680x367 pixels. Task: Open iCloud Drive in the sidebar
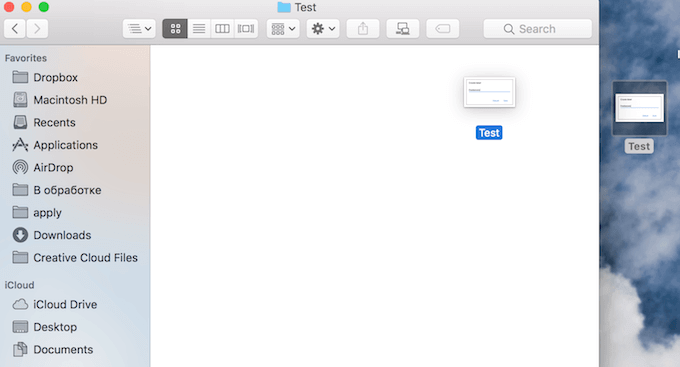[x=65, y=305]
